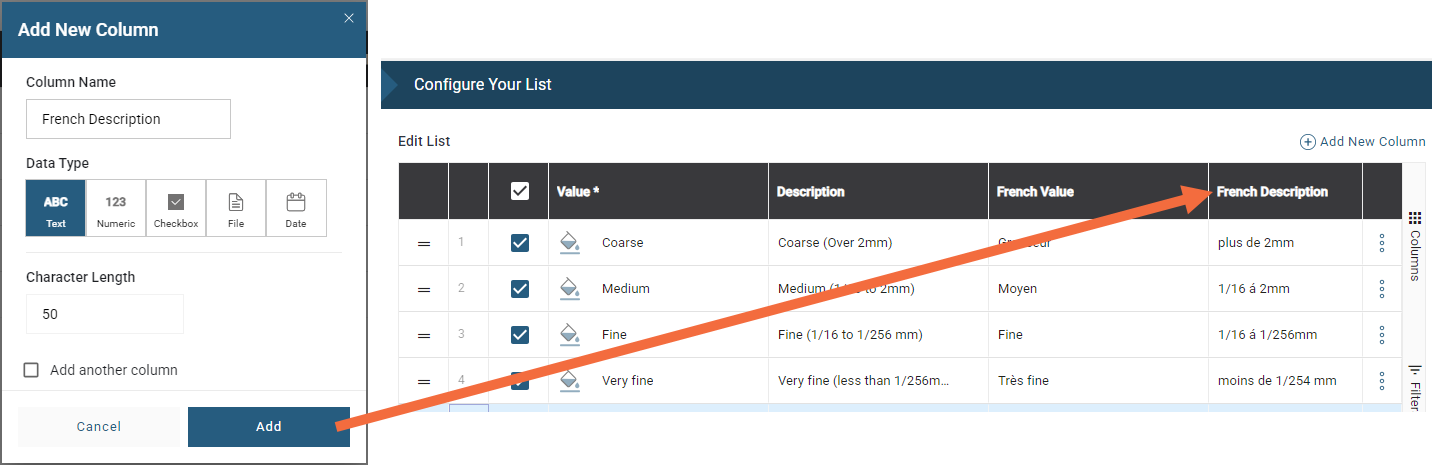
Task: Select the Very fine value cell
Action: pyautogui.click(x=658, y=381)
